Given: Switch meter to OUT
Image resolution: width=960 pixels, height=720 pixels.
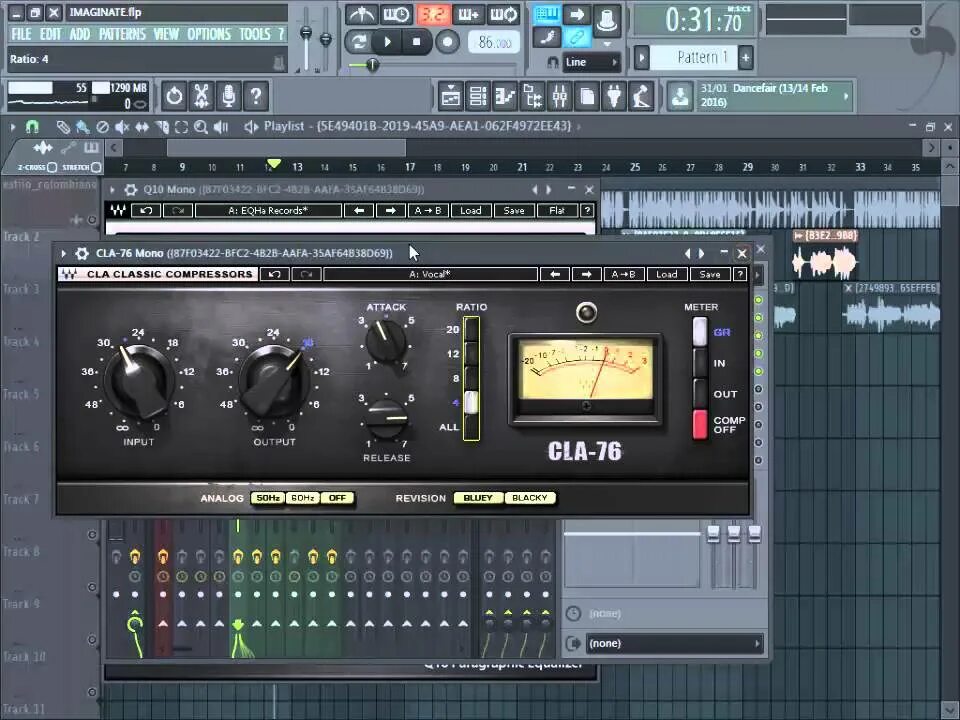Looking at the screenshot, I should [700, 394].
